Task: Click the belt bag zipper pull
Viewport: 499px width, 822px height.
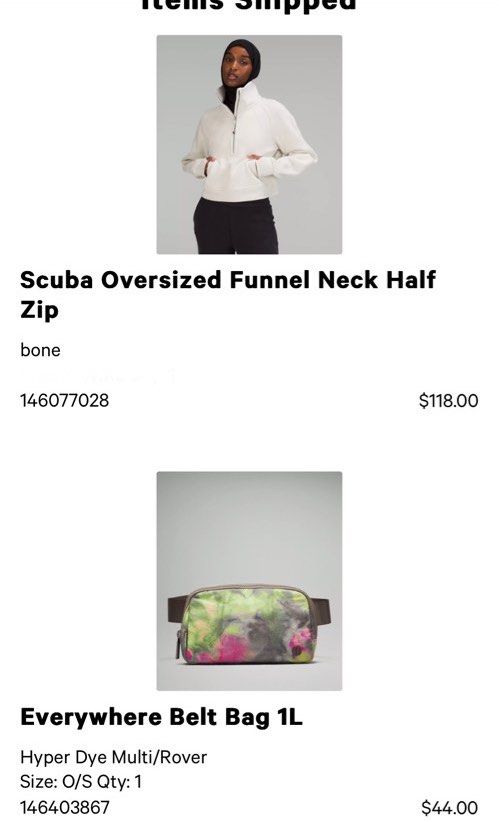Action: [x=180, y=646]
